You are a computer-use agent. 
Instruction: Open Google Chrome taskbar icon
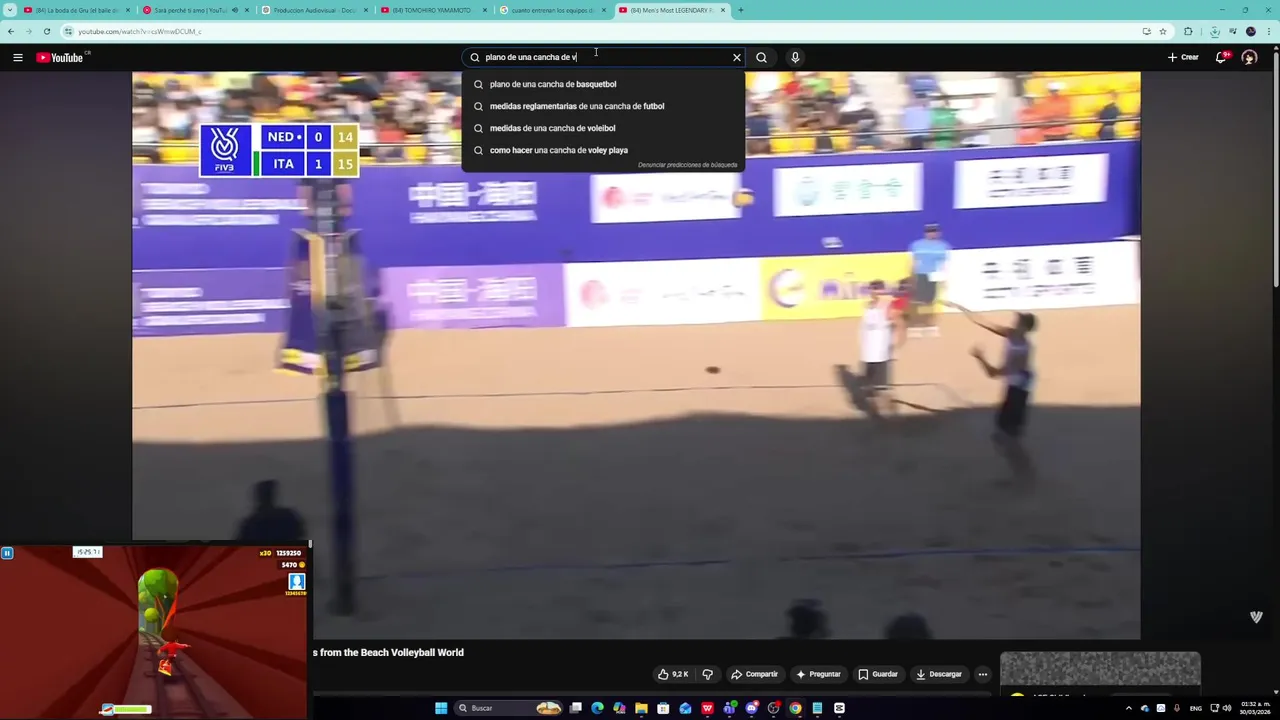point(795,708)
